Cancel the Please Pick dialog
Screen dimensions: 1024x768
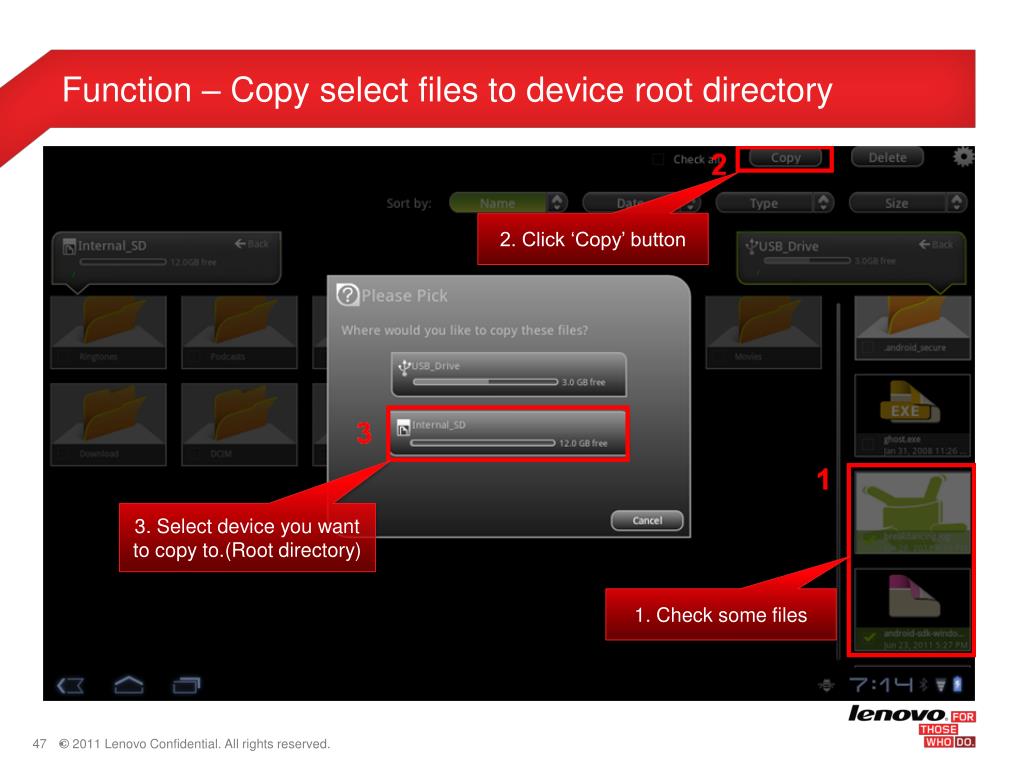click(x=647, y=520)
